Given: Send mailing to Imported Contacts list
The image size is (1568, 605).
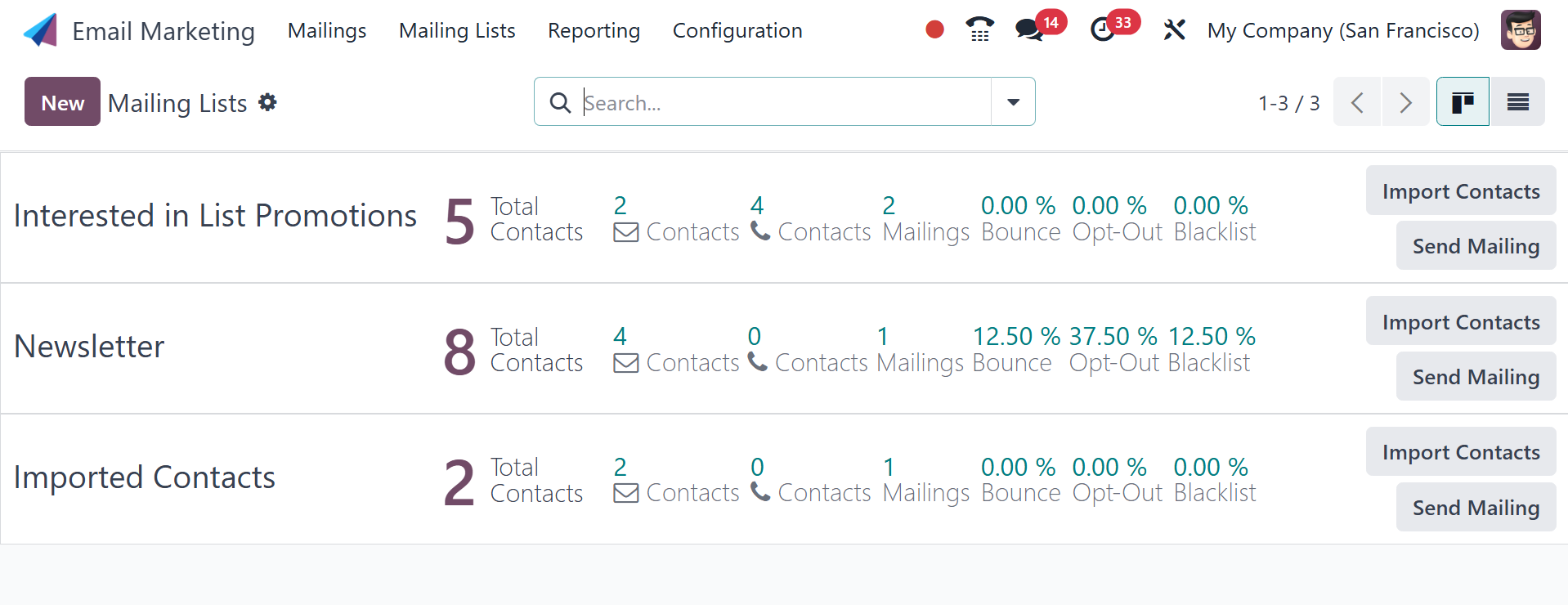Looking at the screenshot, I should pos(1475,508).
